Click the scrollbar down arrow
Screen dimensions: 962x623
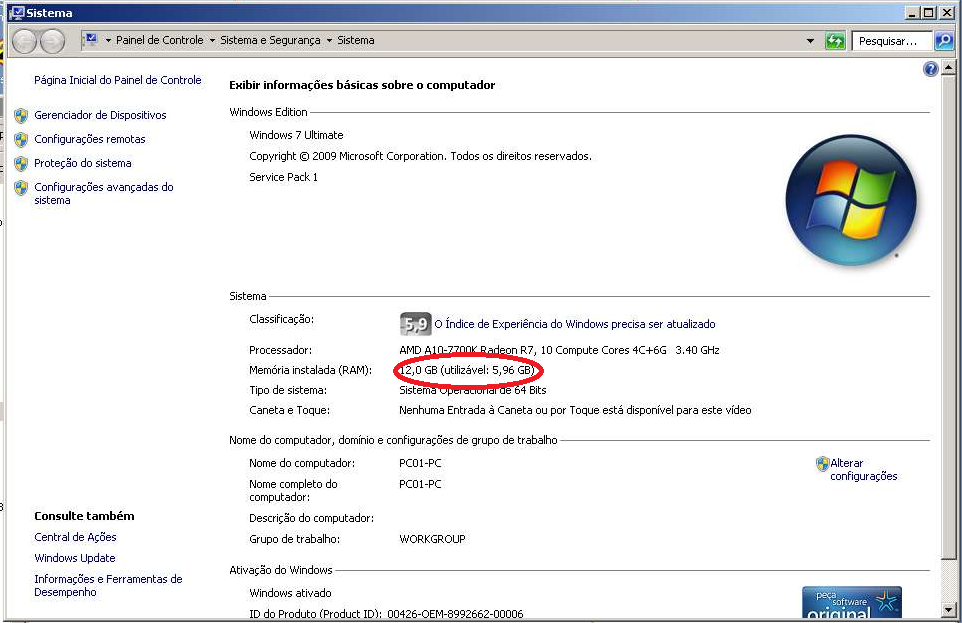pyautogui.click(x=949, y=609)
